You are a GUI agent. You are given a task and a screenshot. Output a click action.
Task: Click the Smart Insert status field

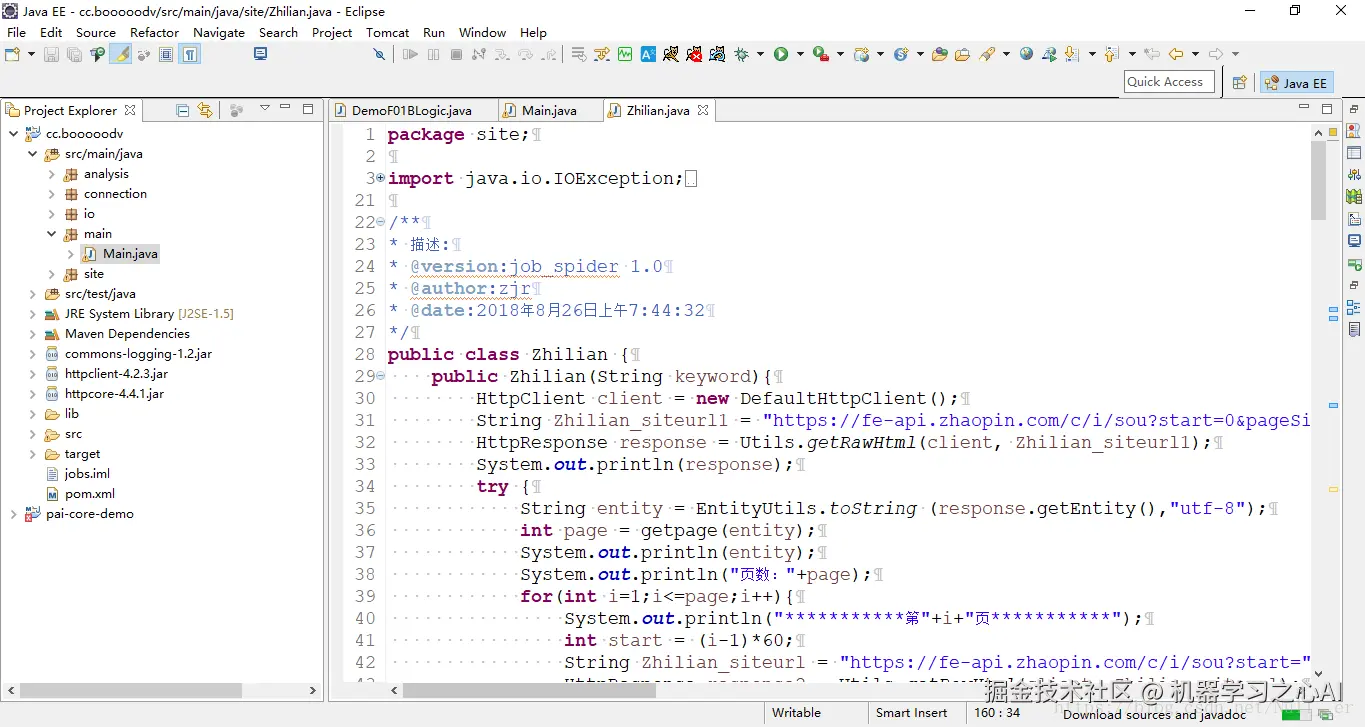click(x=911, y=713)
